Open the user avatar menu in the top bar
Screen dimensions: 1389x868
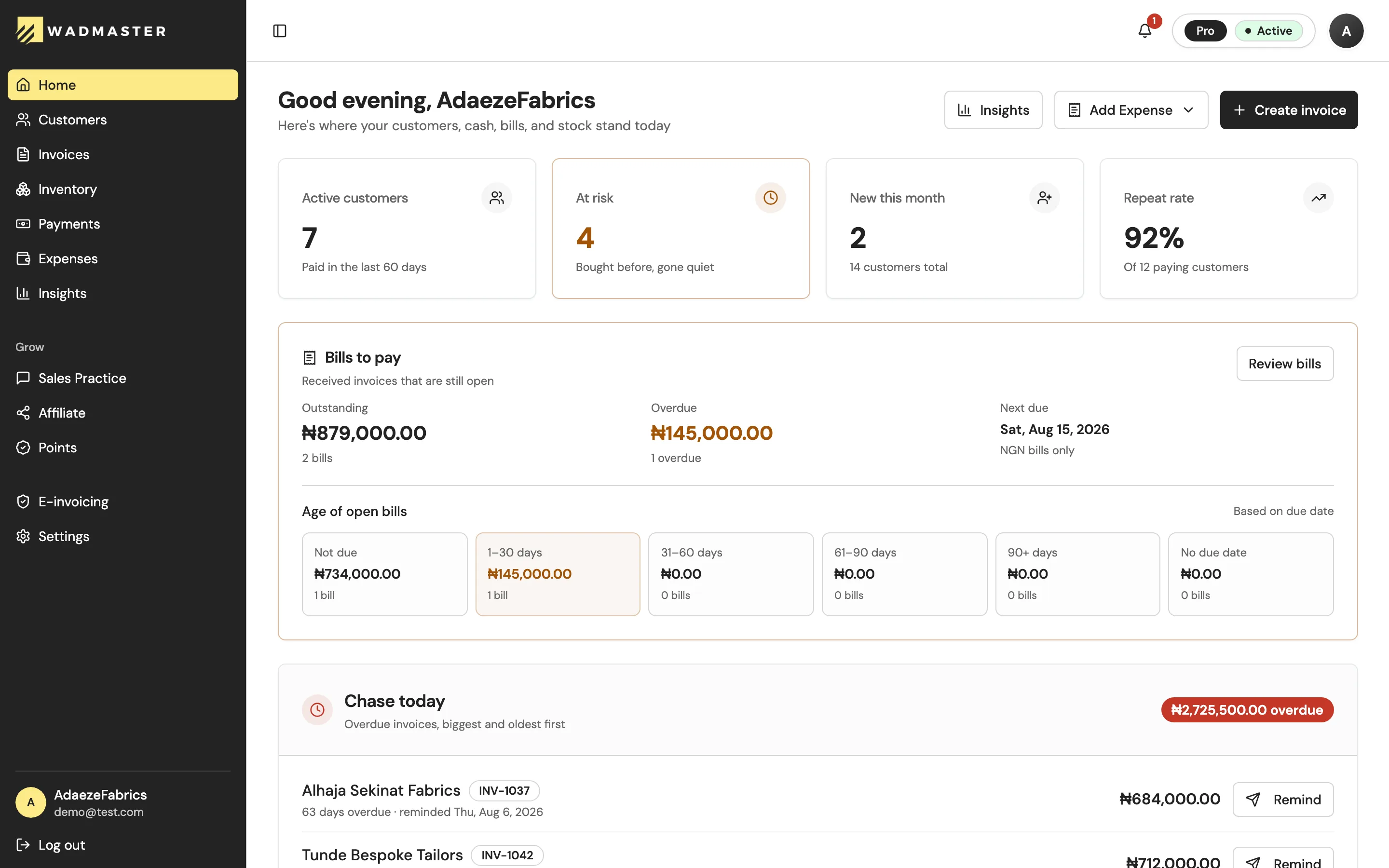[x=1346, y=30]
